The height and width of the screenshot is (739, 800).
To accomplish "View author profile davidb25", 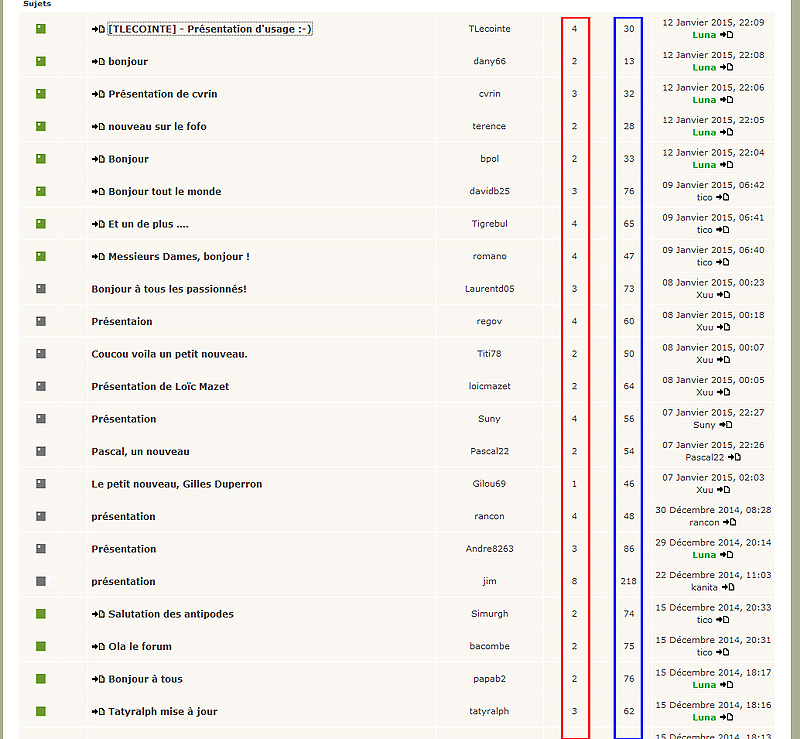I will (489, 191).
